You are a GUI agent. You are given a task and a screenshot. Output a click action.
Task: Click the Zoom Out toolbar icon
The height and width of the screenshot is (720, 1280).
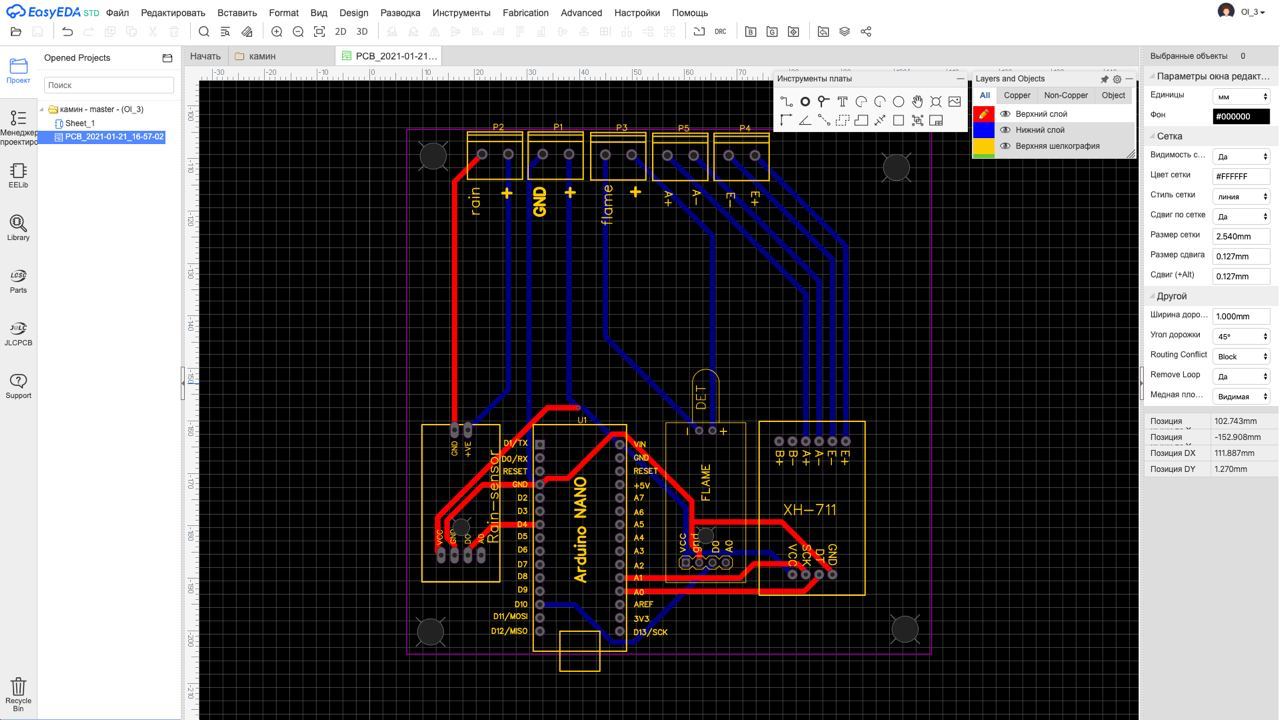click(x=298, y=32)
